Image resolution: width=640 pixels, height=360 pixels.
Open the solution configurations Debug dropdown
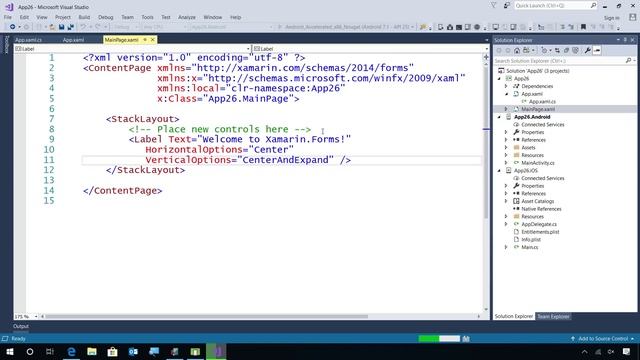click(x=125, y=27)
